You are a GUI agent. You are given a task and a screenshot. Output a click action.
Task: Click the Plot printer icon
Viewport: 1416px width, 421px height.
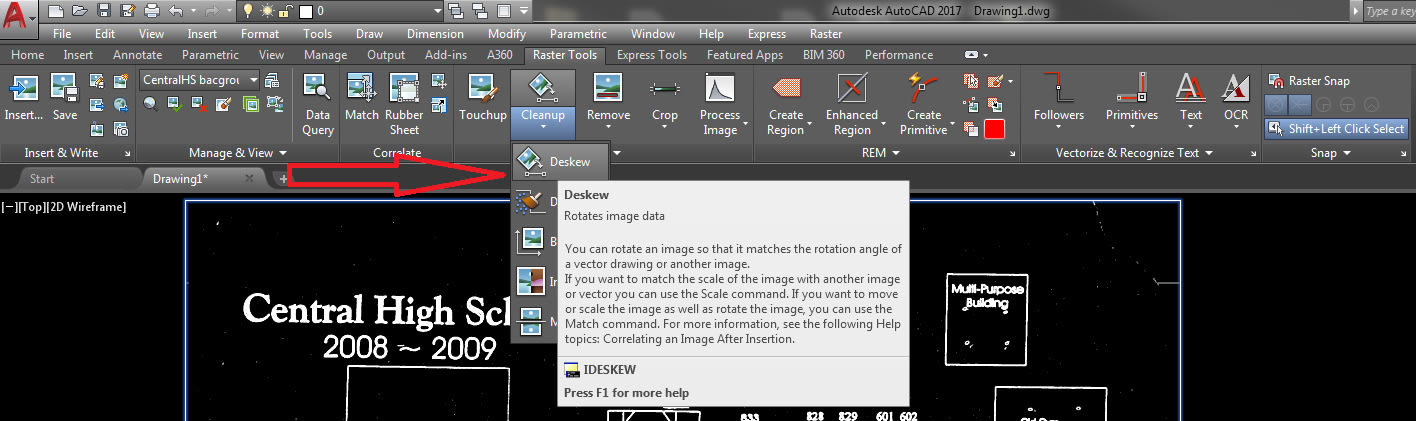click(x=152, y=12)
